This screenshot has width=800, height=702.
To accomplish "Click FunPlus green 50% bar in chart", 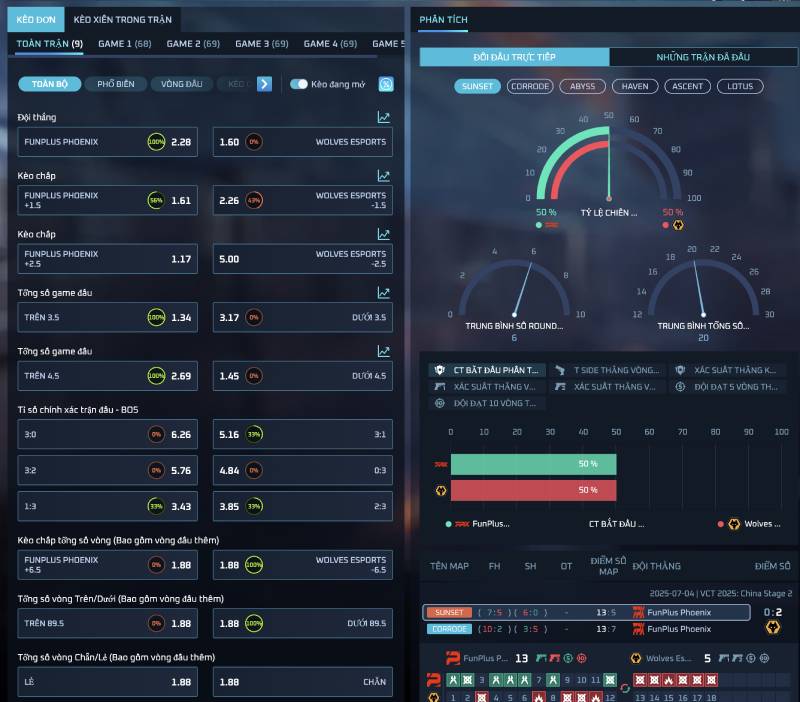I will pos(533,464).
